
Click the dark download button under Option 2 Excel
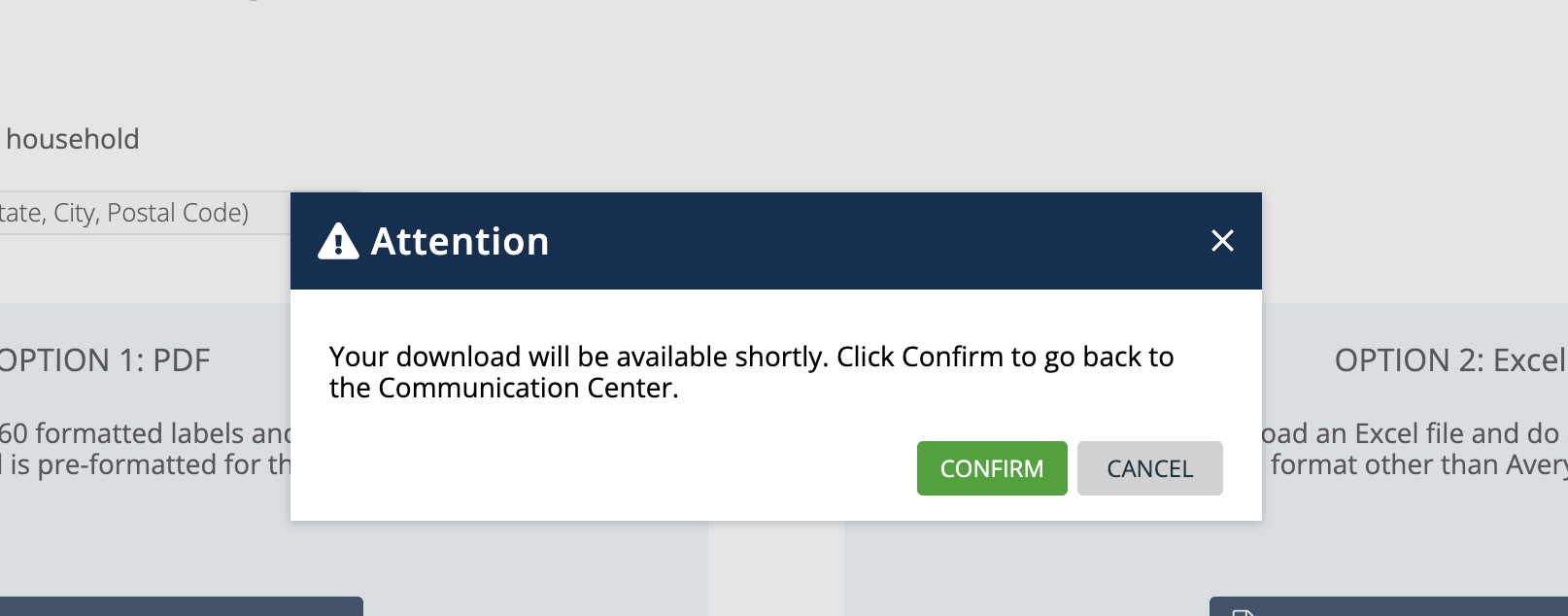(1388, 606)
